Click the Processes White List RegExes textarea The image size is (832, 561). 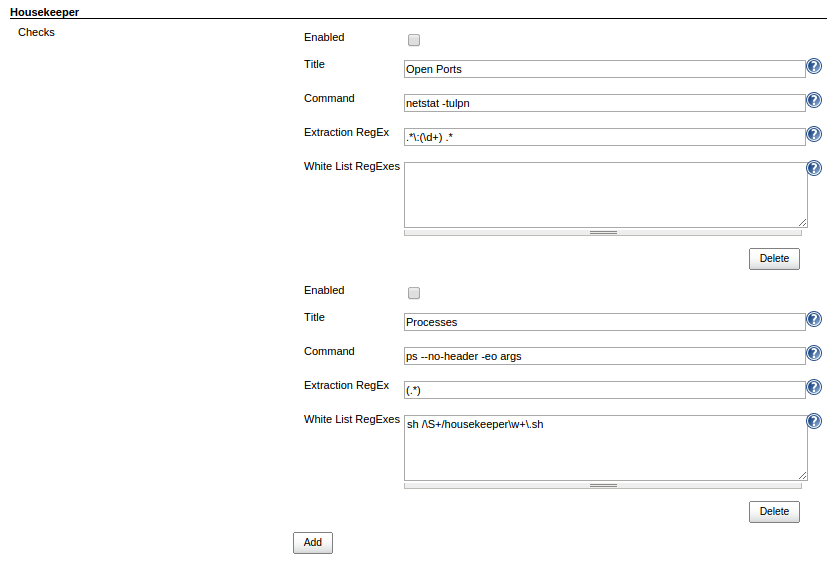[605, 448]
